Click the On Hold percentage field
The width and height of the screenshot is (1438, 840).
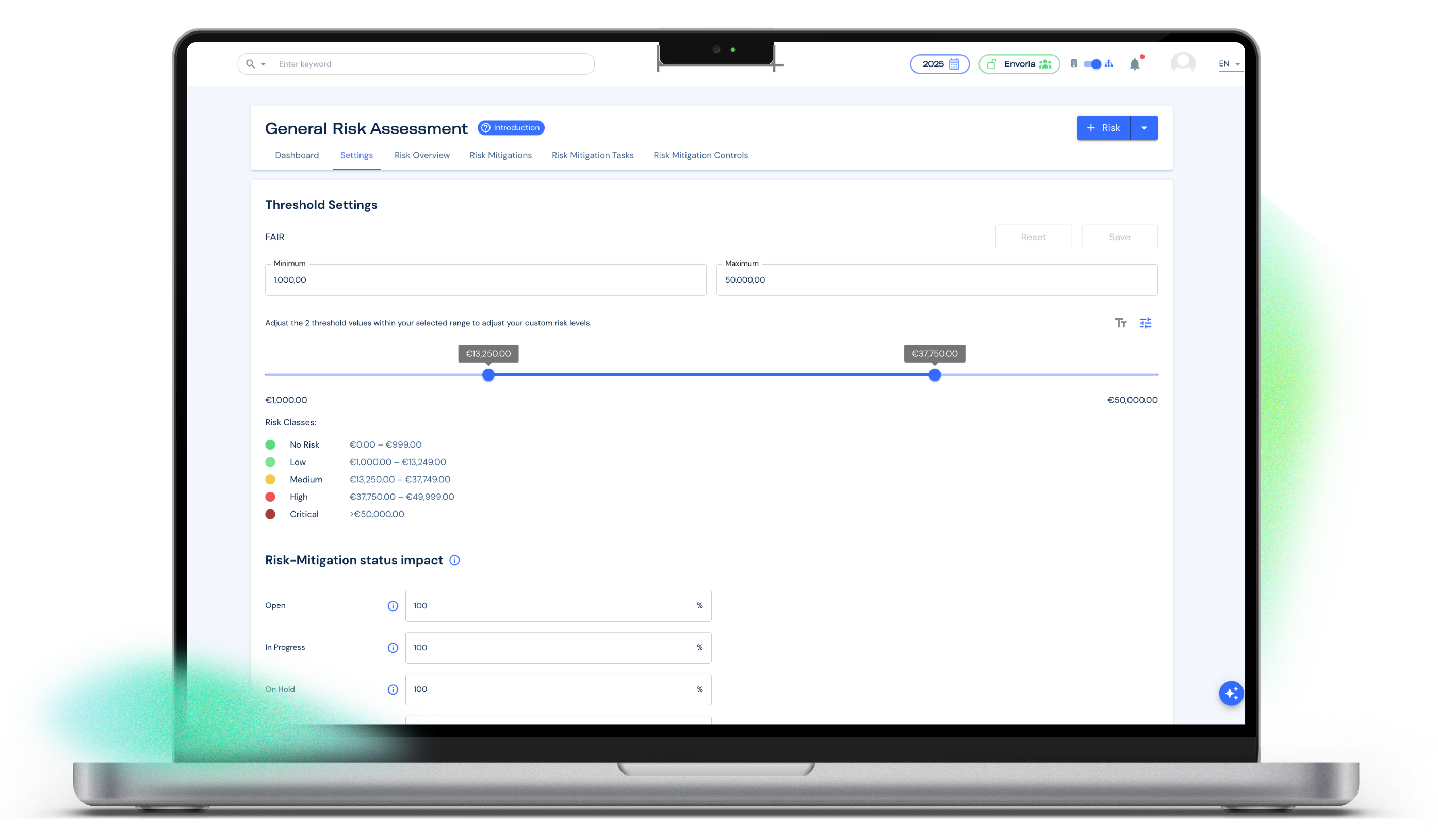coord(558,689)
